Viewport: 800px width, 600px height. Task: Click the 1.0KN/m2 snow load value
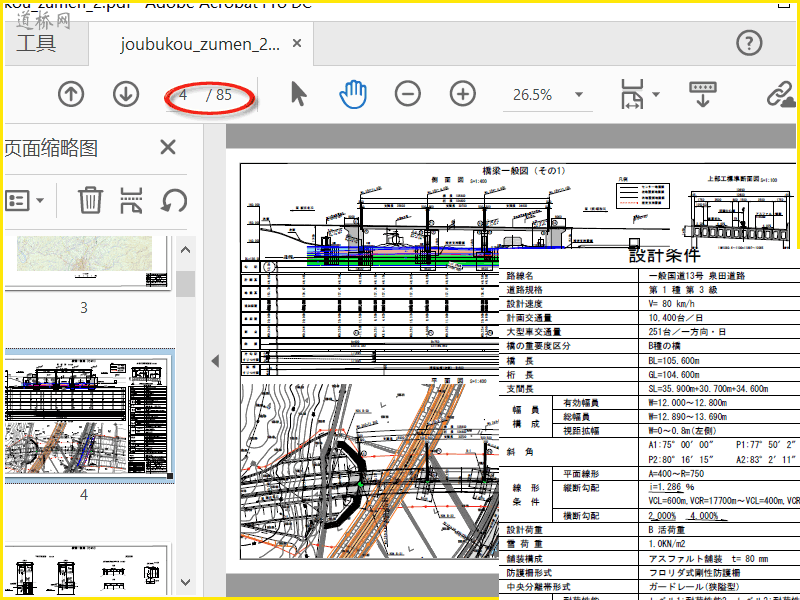pos(667,544)
